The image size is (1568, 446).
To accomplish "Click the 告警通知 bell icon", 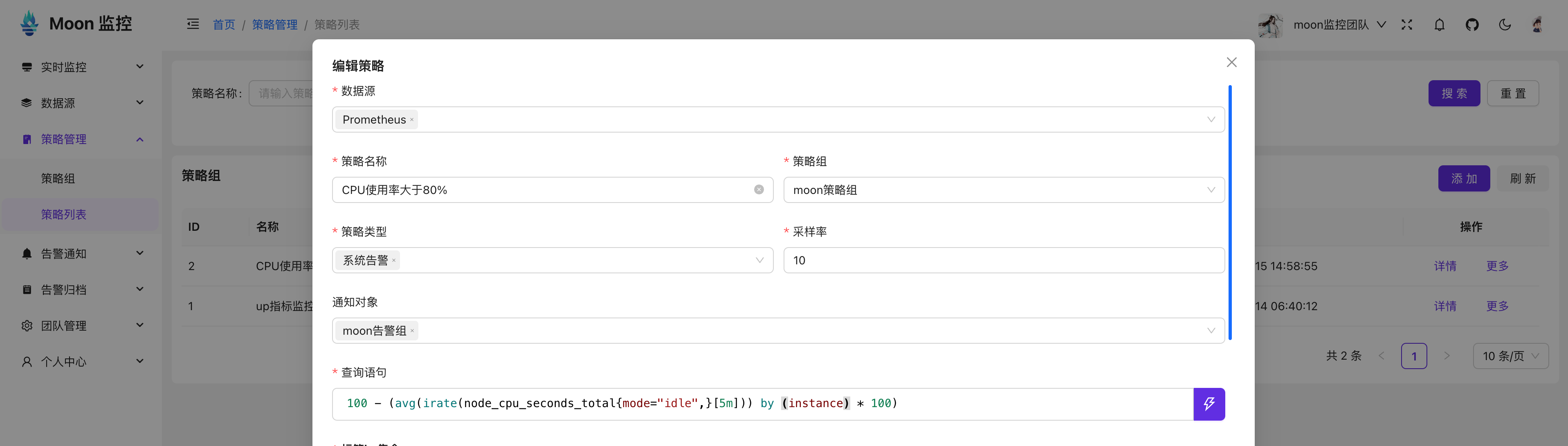I will point(27,253).
